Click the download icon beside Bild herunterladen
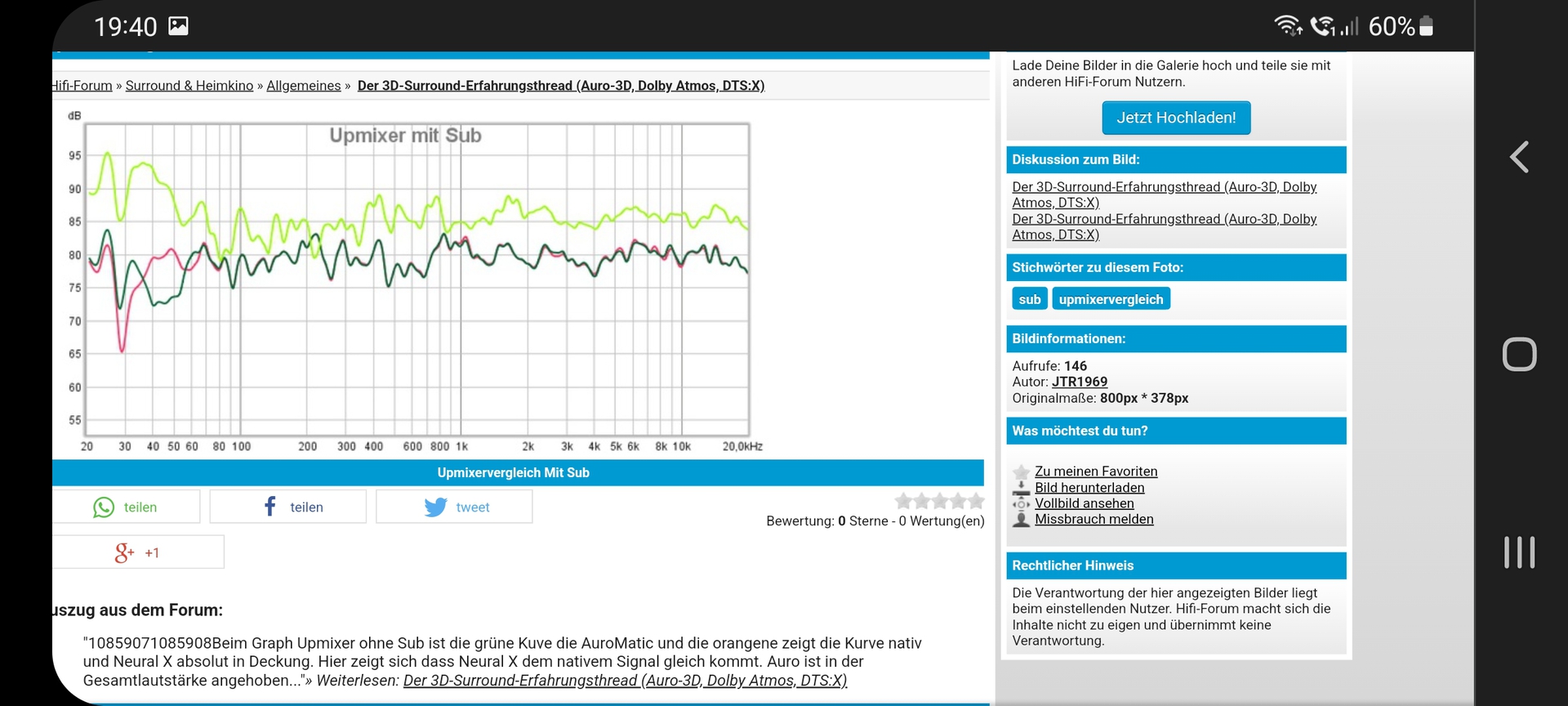 1021,488
